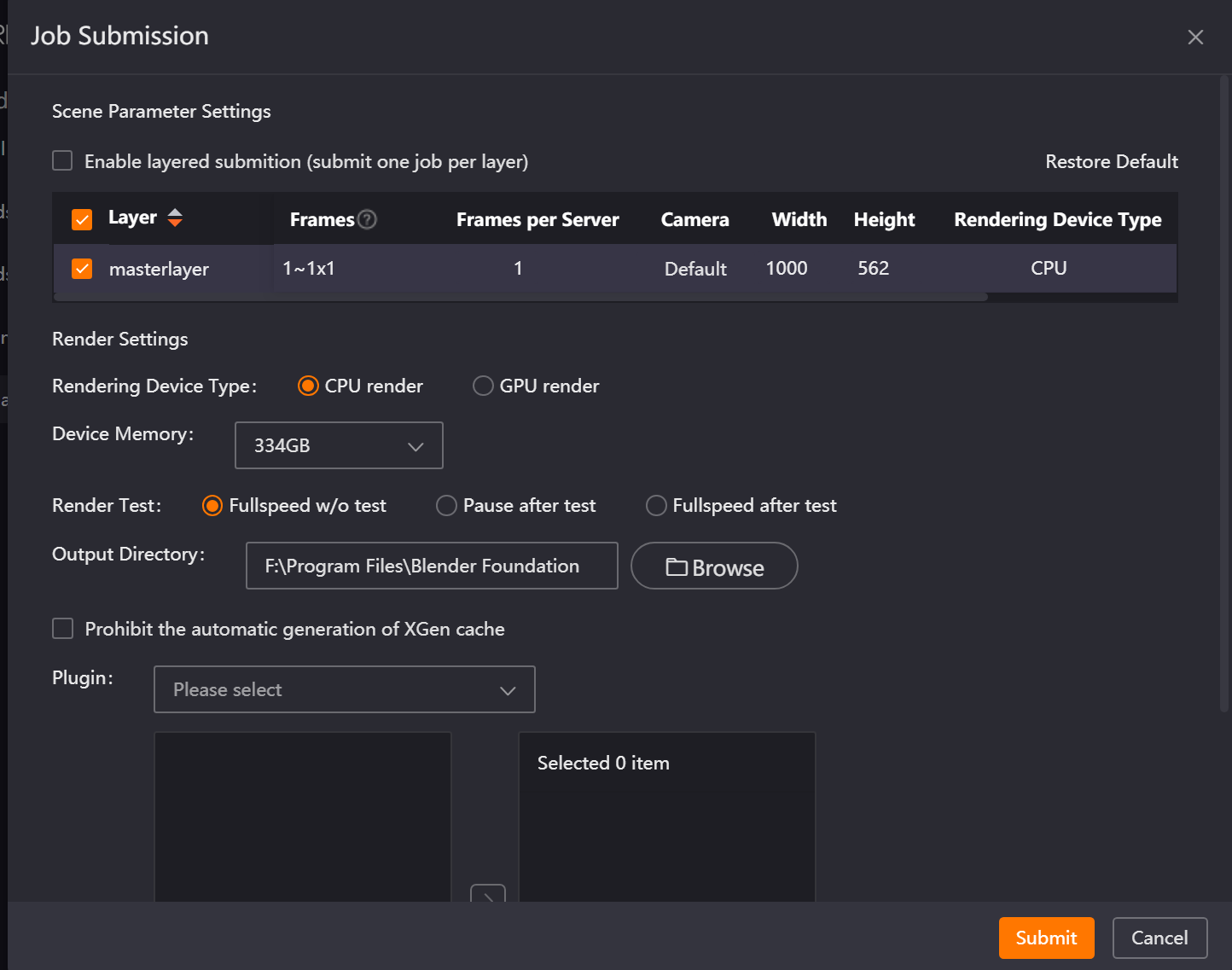Screen dimensions: 1232x970
Task: Enable layered submission checkbox
Action: (x=62, y=160)
